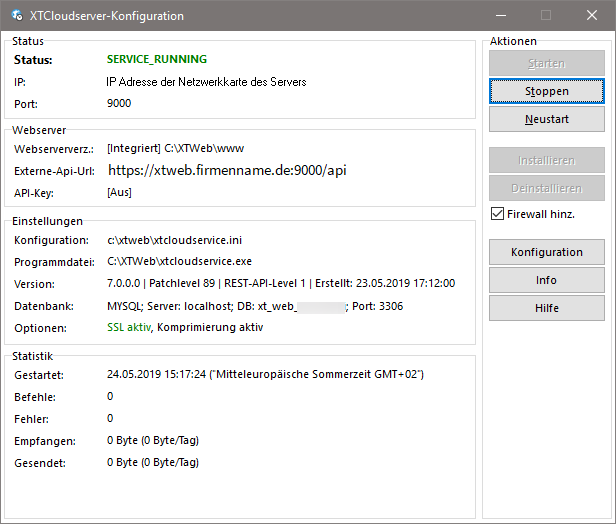Minimize the XTCloudserver-Konfiguration window
Screen dimensions: 616x524
(x=500, y=16)
